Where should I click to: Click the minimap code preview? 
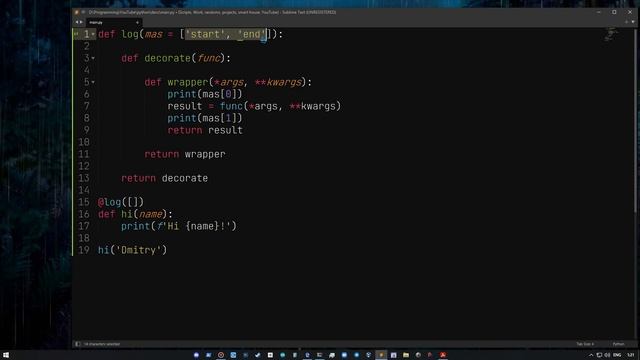coord(611,34)
